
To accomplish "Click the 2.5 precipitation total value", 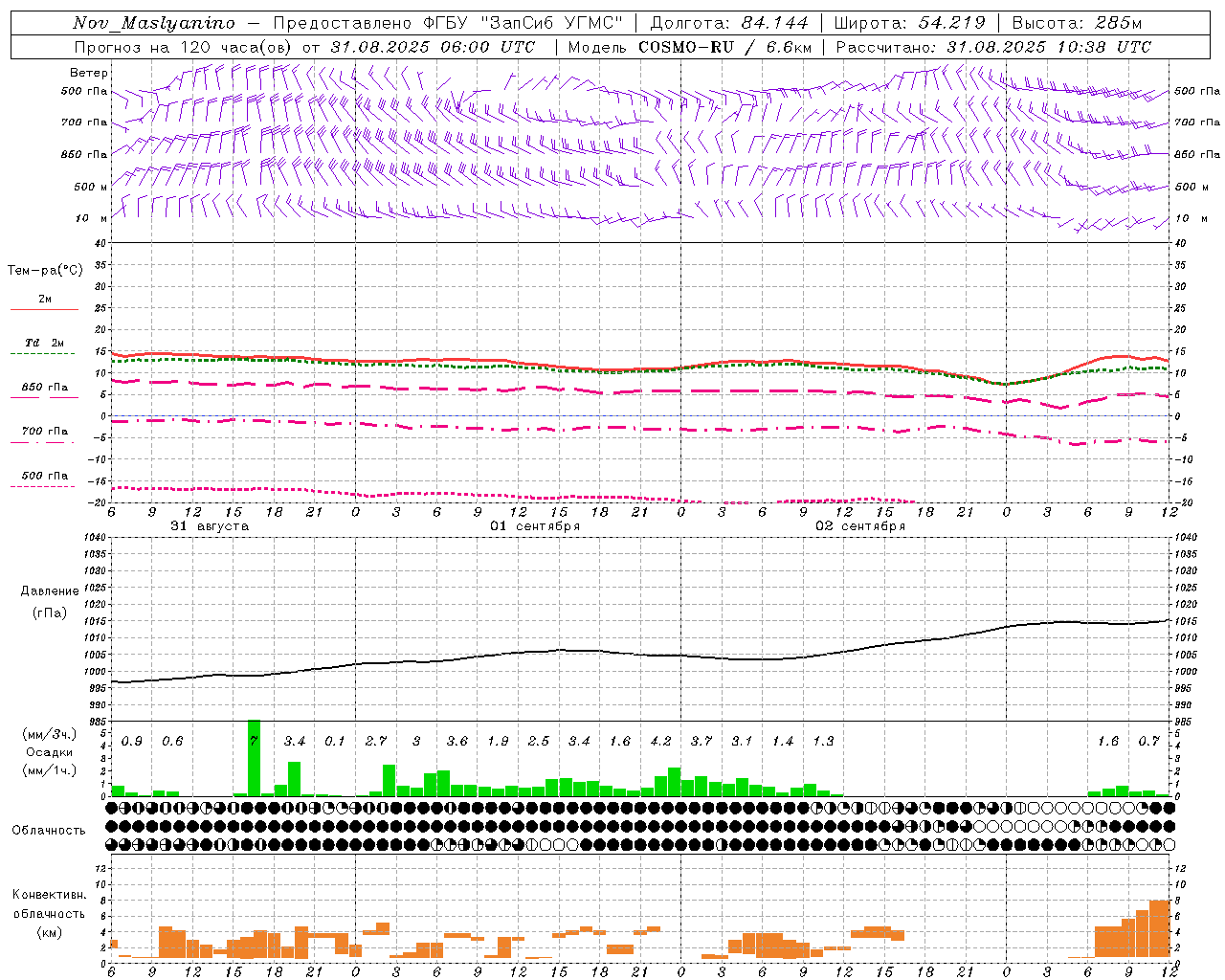I will coord(539,742).
